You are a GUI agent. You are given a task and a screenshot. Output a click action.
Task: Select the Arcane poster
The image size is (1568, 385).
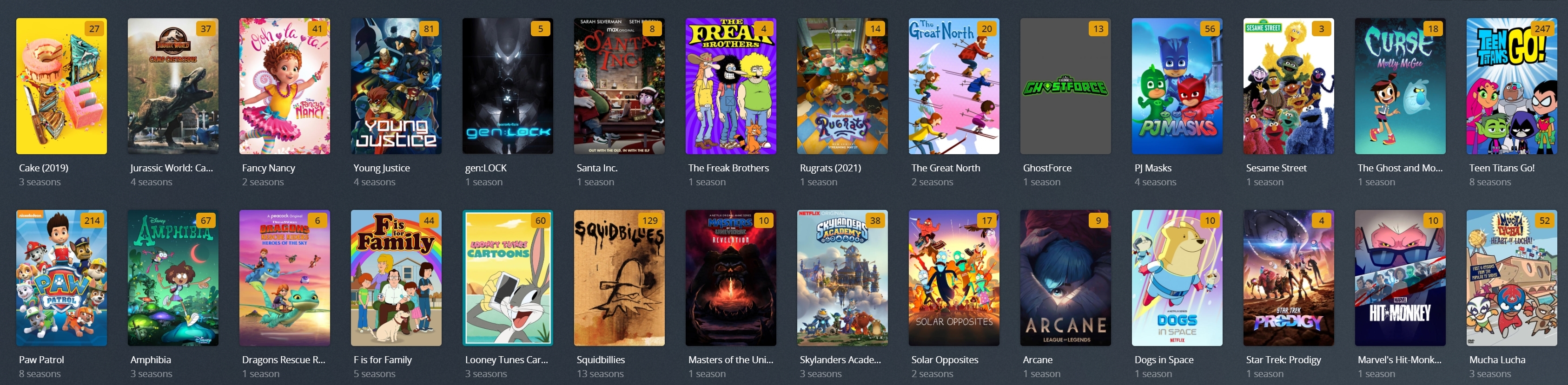[1065, 278]
